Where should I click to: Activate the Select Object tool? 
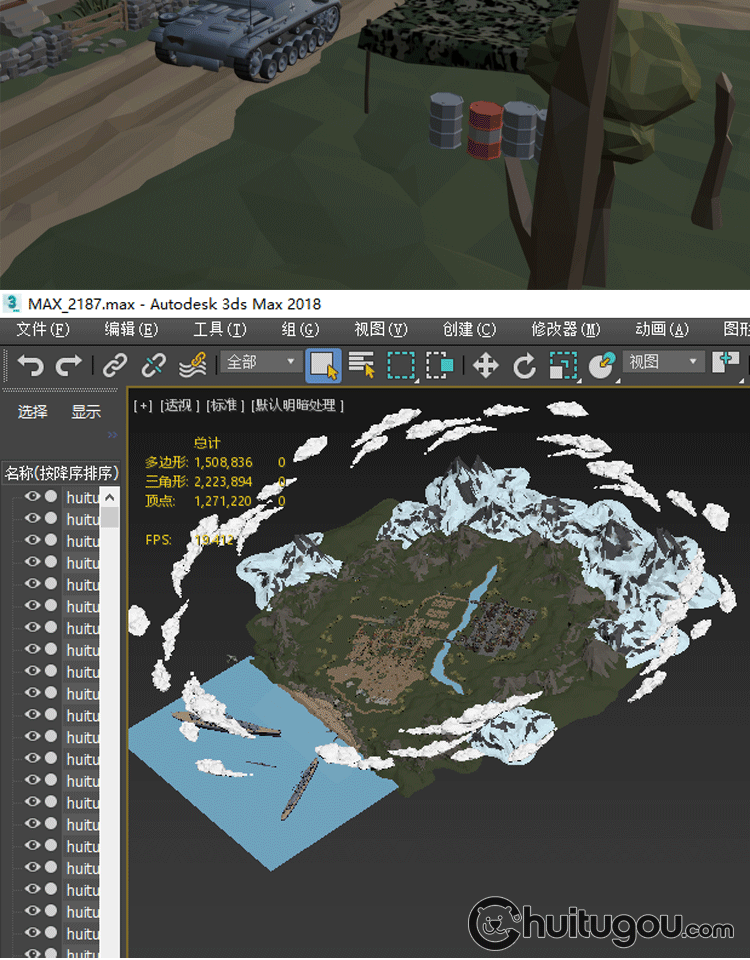point(323,365)
